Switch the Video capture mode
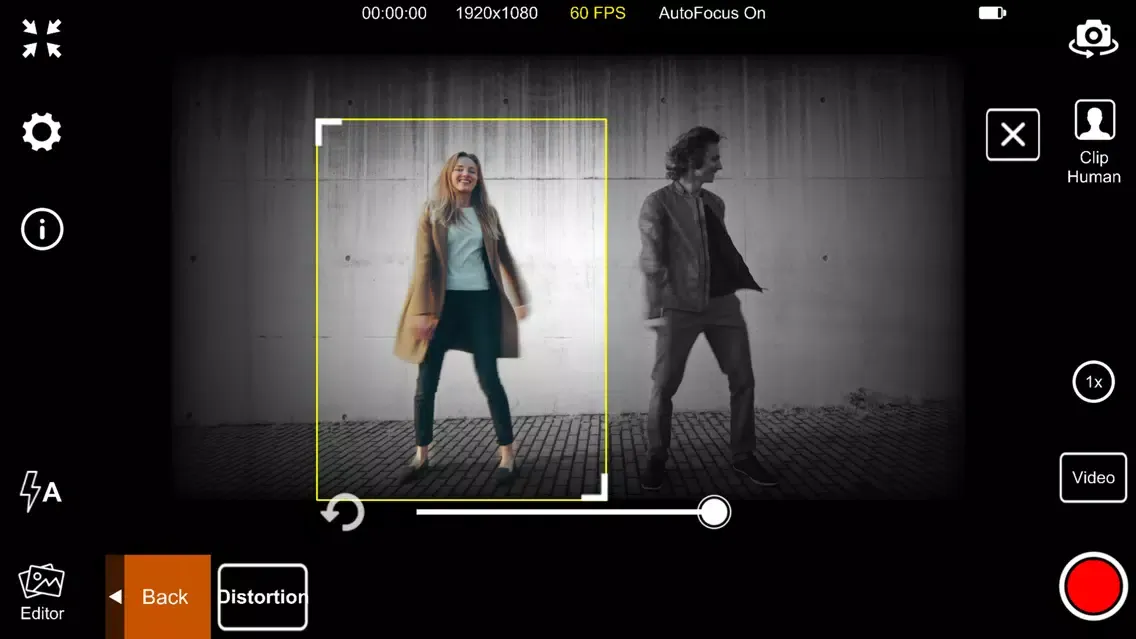 tap(1093, 478)
